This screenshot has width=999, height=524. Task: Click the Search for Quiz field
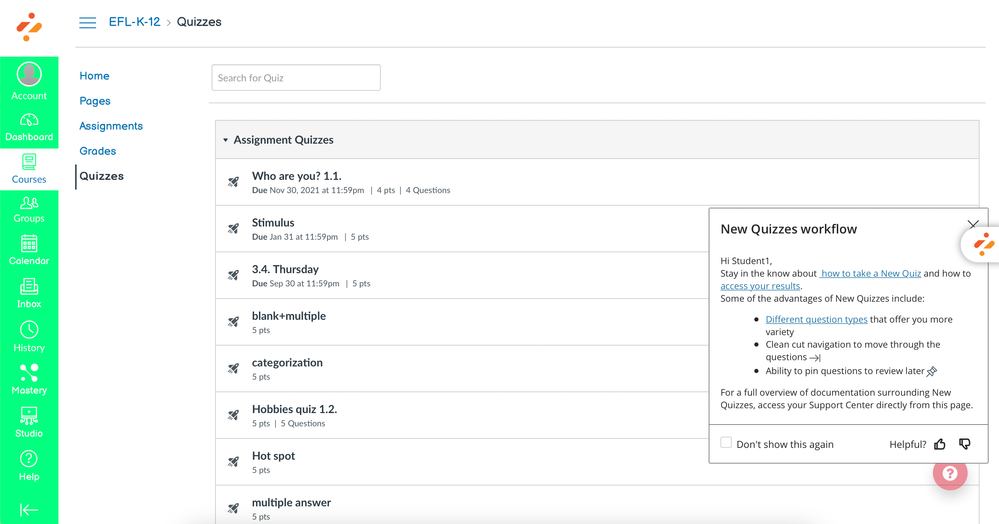click(296, 78)
